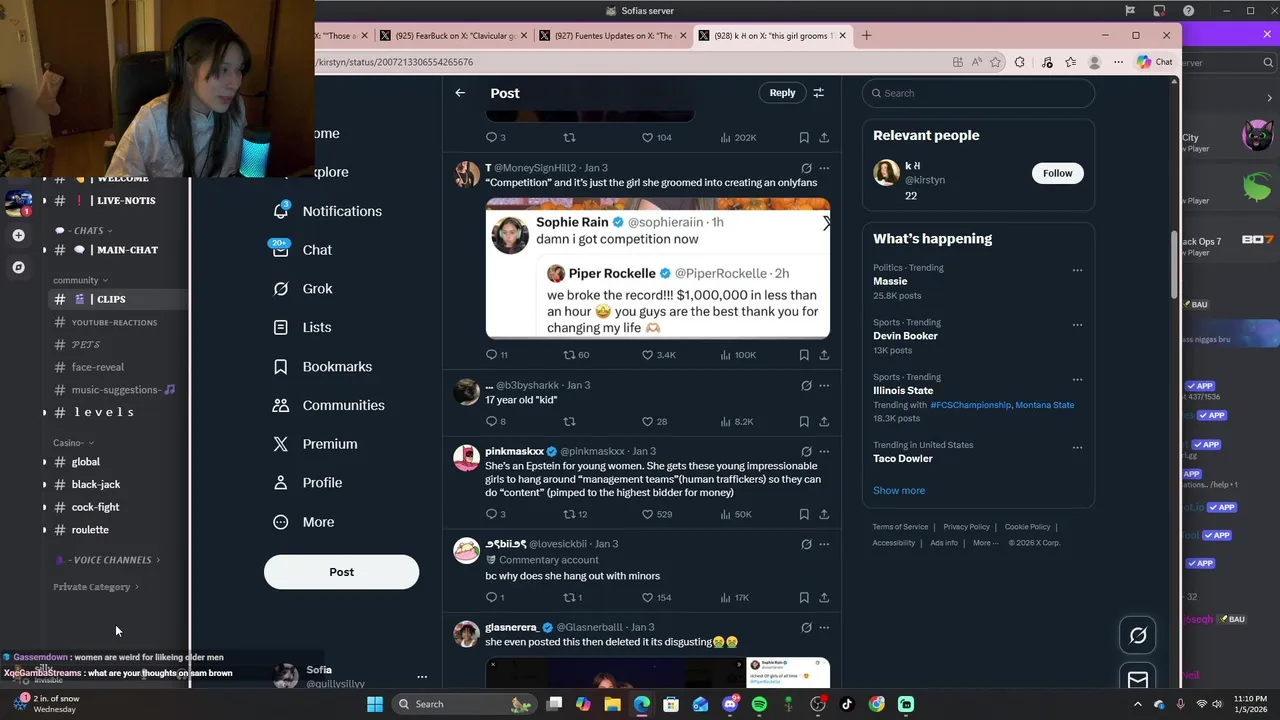The width and height of the screenshot is (1280, 720).
Task: Open TikTok from Windows taskbar
Action: tap(847, 704)
